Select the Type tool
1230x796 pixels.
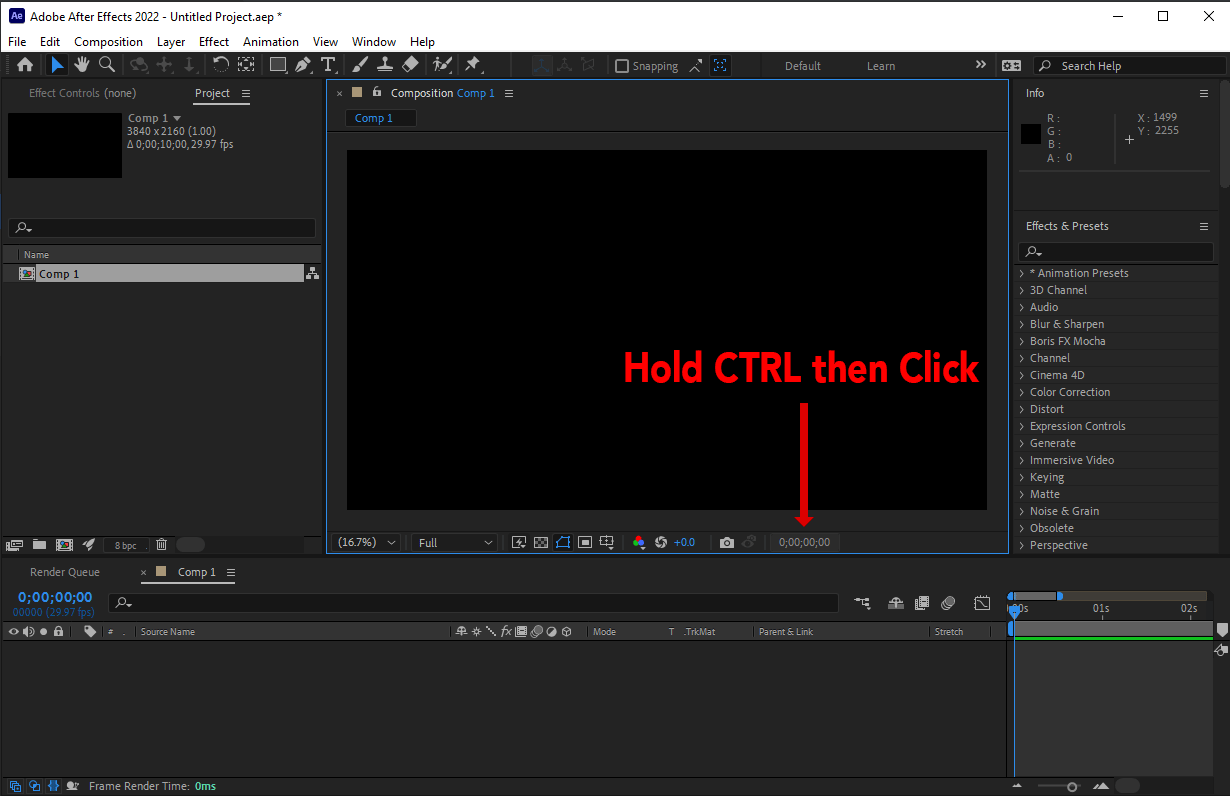pyautogui.click(x=328, y=64)
